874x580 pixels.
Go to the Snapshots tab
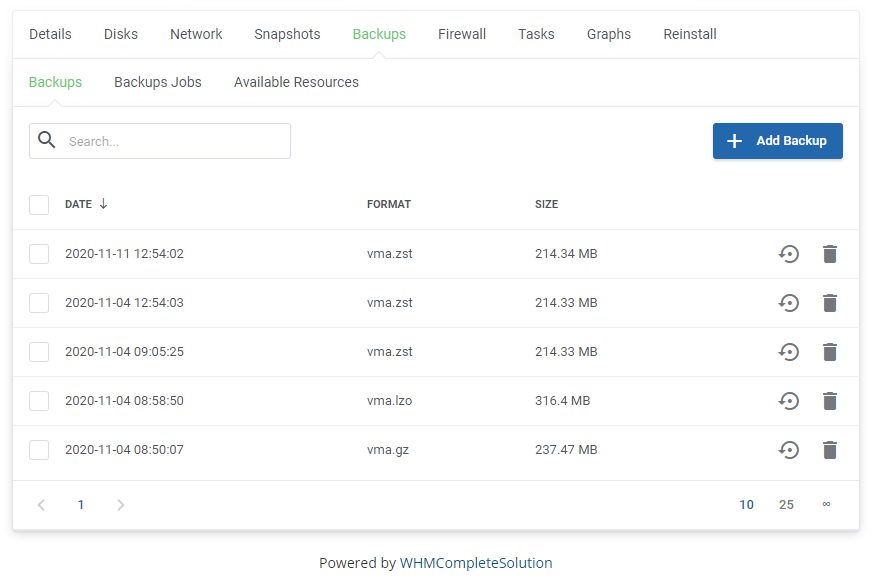(x=288, y=34)
